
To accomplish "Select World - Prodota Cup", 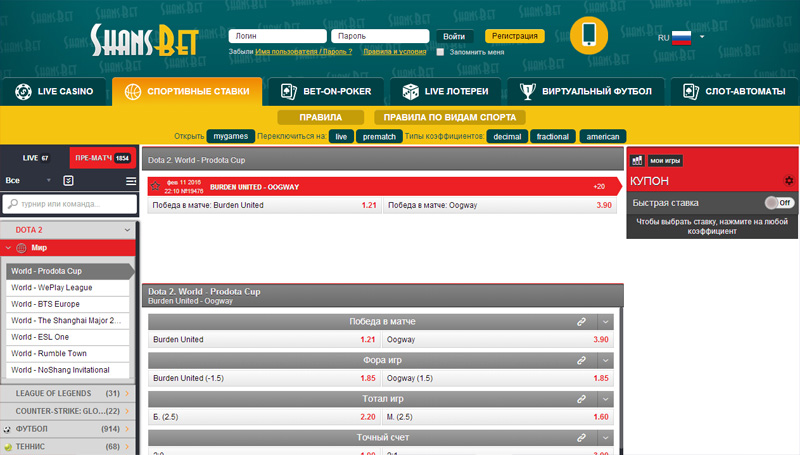I will click(68, 271).
